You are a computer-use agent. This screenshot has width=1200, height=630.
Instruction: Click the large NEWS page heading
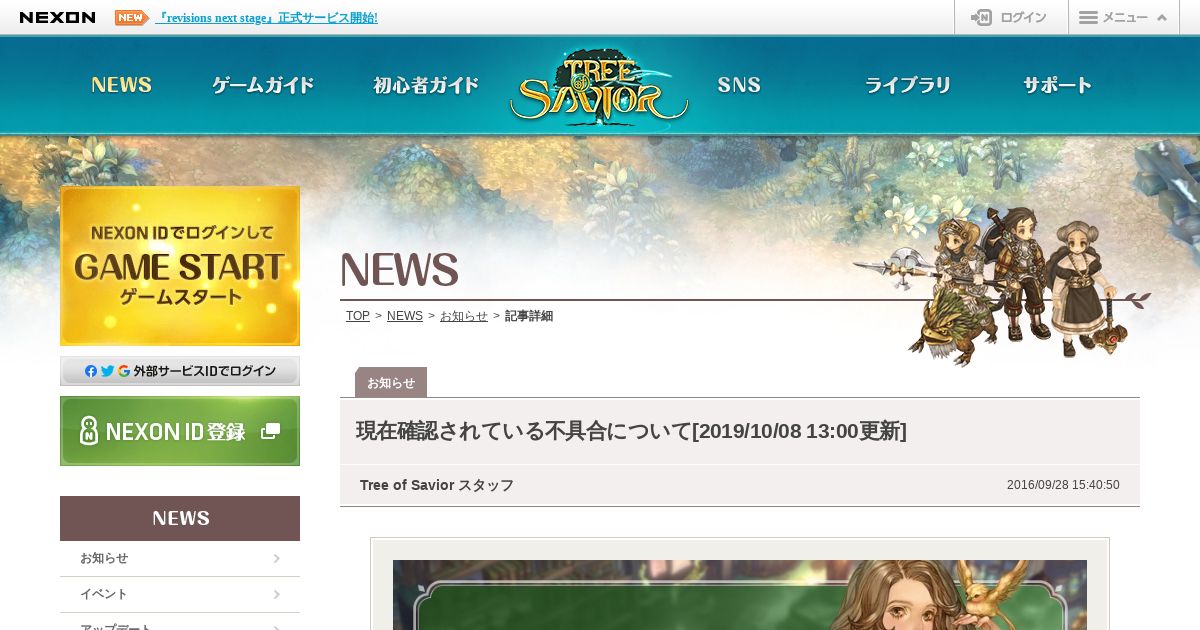[400, 270]
